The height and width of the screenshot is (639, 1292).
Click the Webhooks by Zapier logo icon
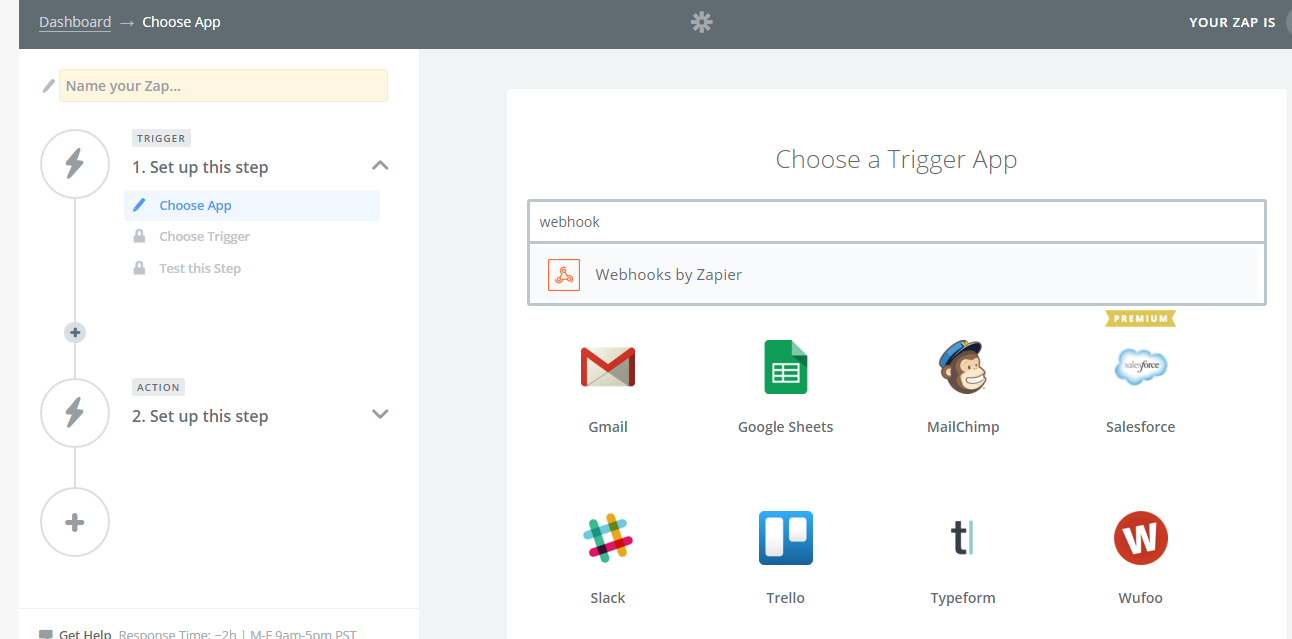point(564,274)
